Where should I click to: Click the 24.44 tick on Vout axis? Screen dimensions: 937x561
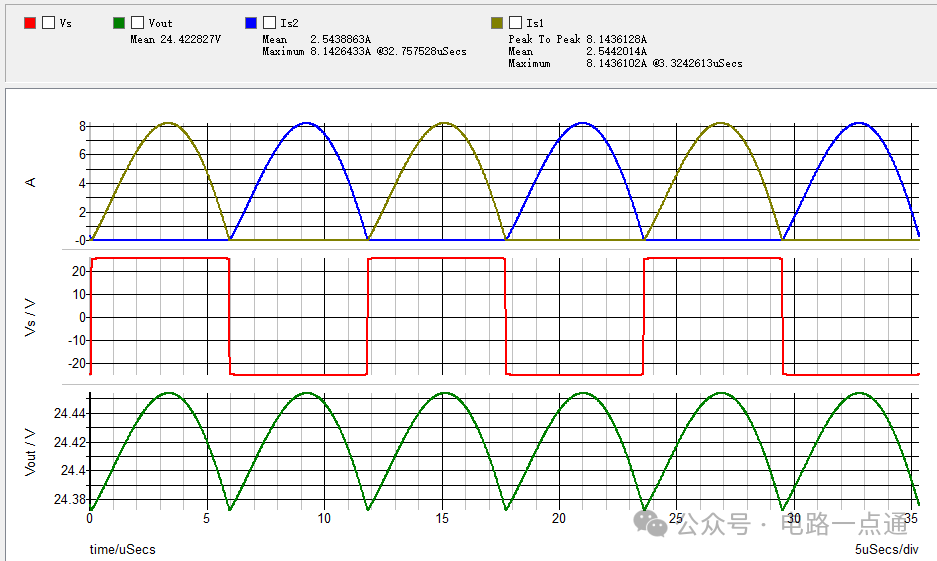(x=70, y=413)
